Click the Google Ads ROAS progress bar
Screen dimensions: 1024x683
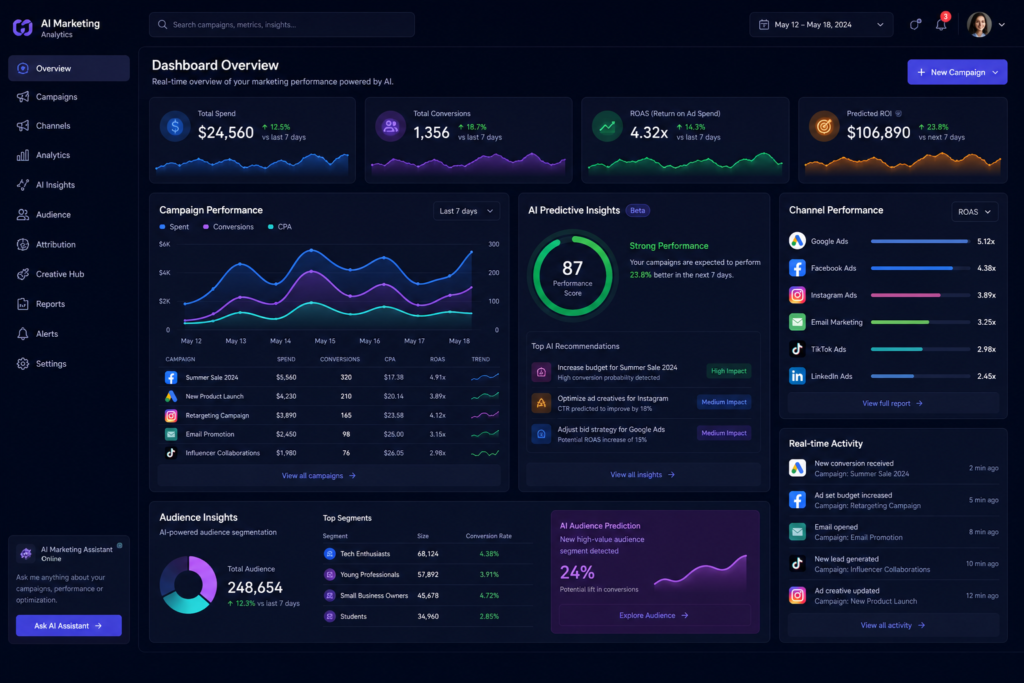click(x=920, y=242)
